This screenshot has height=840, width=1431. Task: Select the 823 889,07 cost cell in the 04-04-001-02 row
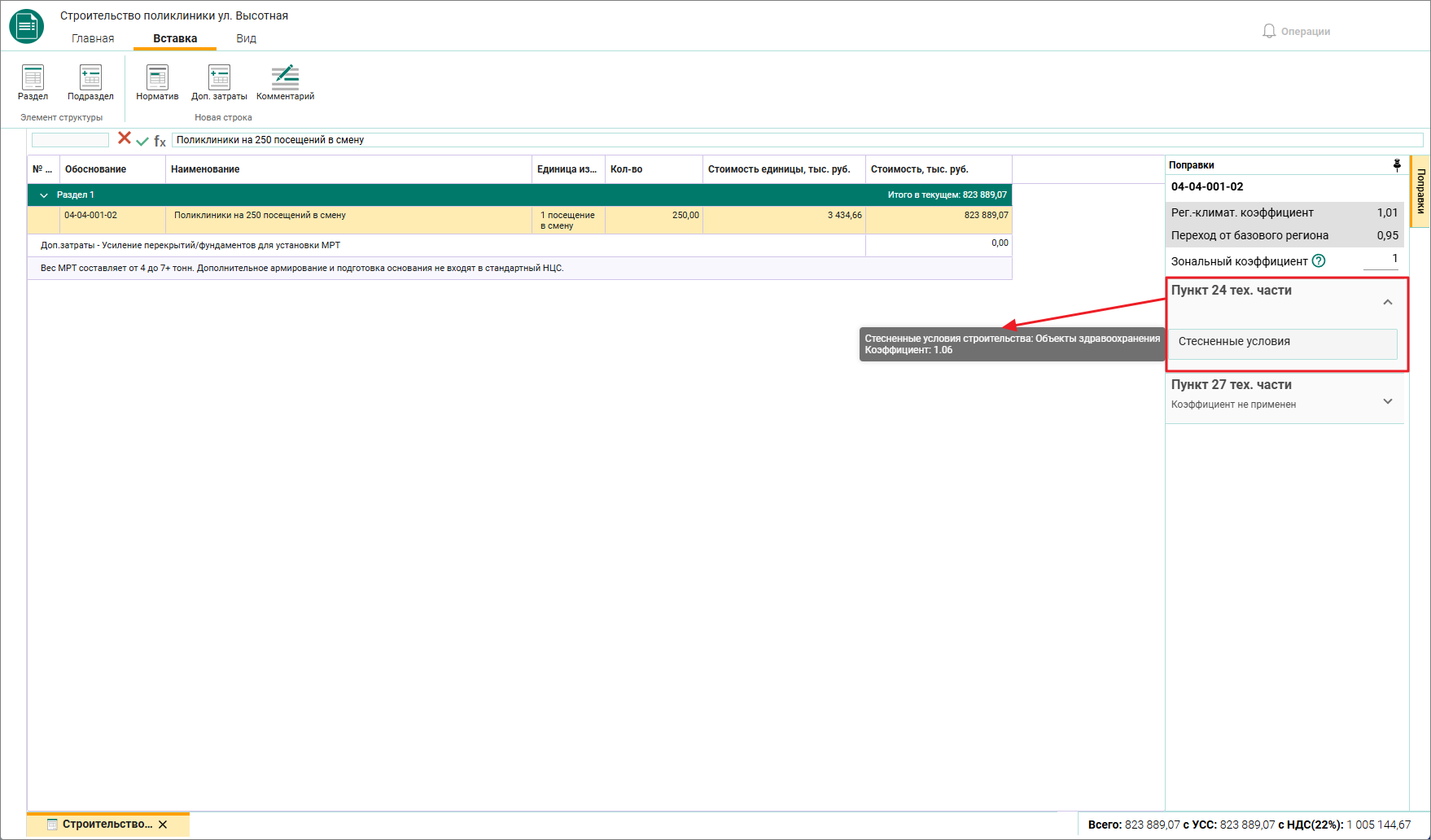[x=939, y=221]
